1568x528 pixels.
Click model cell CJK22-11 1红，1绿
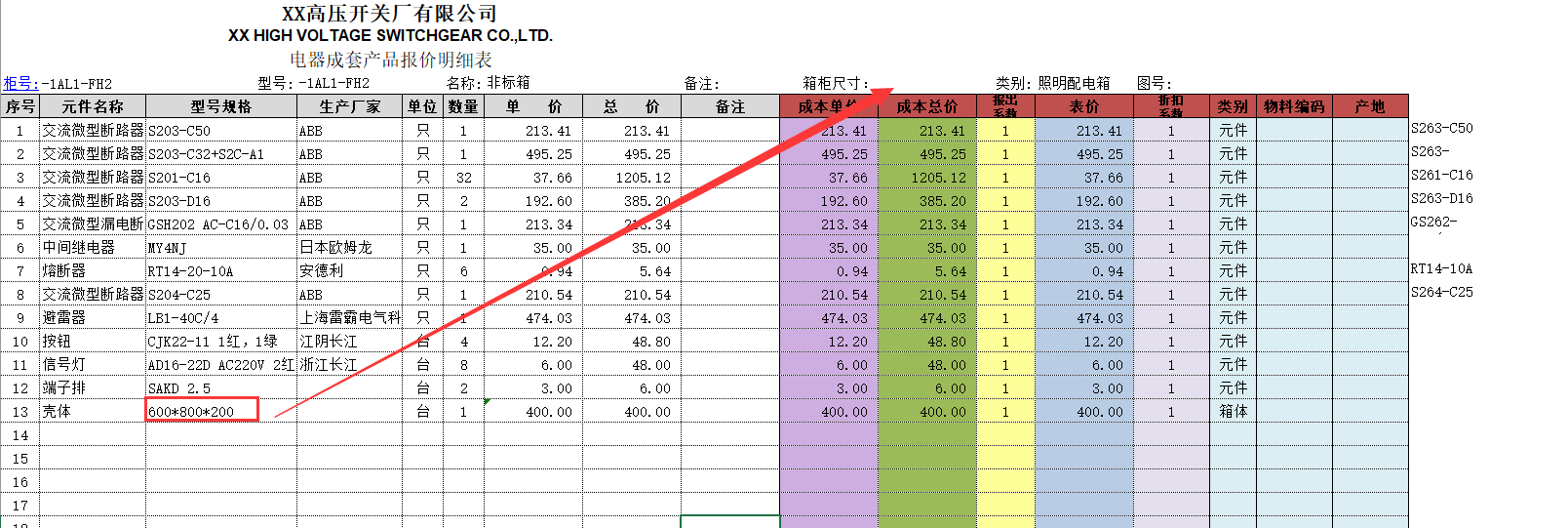221,342
